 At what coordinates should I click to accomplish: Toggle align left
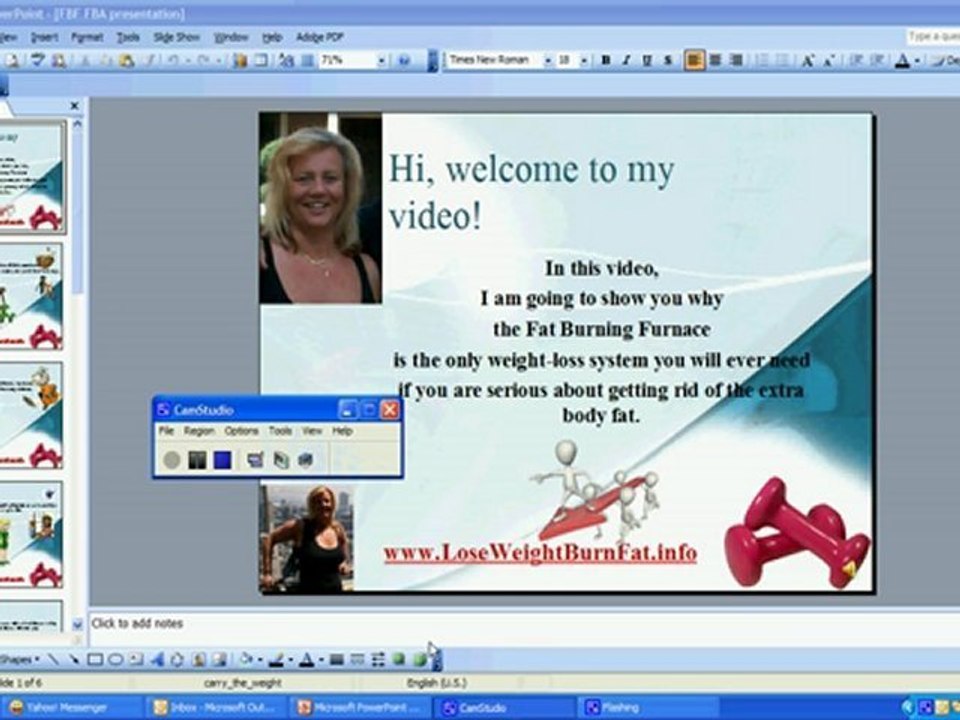694,60
